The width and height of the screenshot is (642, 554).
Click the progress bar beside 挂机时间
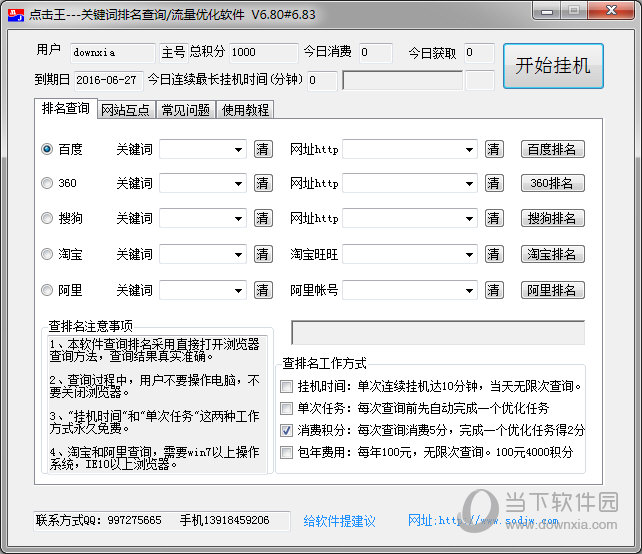[402, 80]
